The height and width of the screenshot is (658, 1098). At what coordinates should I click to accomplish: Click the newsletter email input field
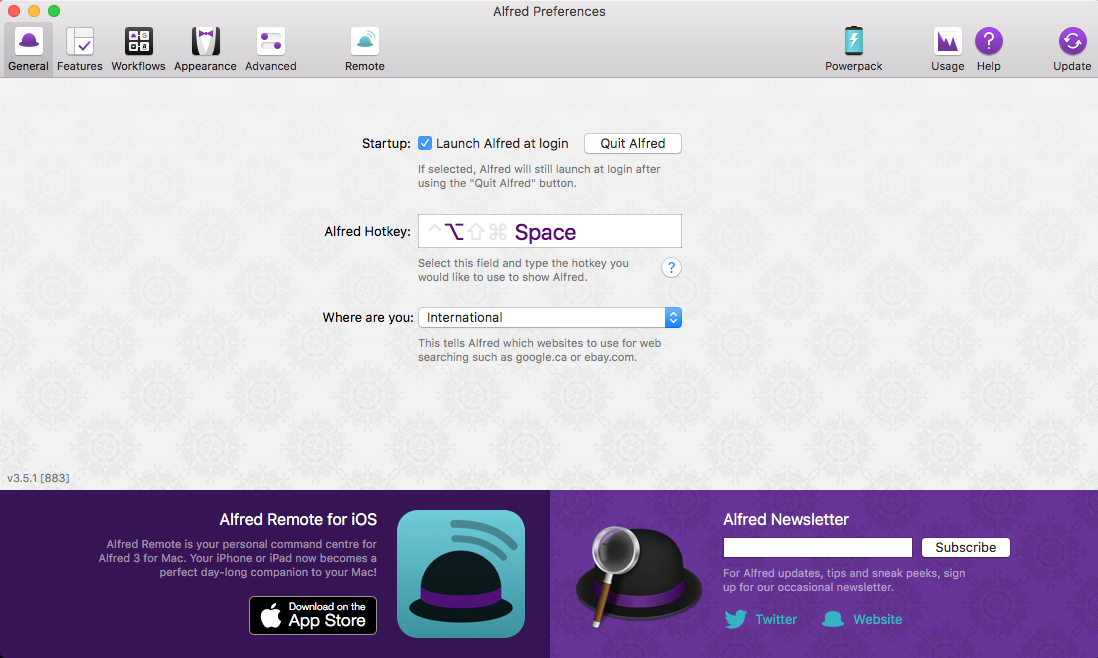(817, 547)
